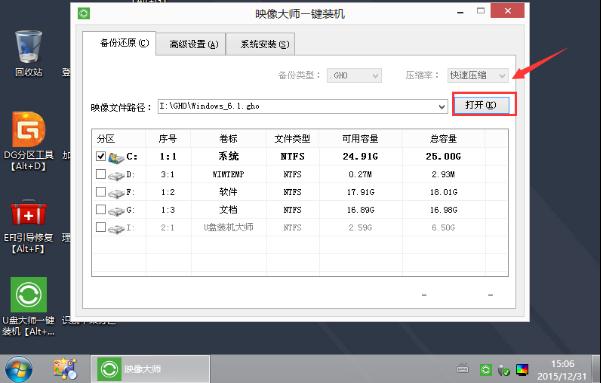Viewport: 601px width, 383px height.
Task: Maximize the 映像大师一键装机 window
Action: click(x=481, y=12)
